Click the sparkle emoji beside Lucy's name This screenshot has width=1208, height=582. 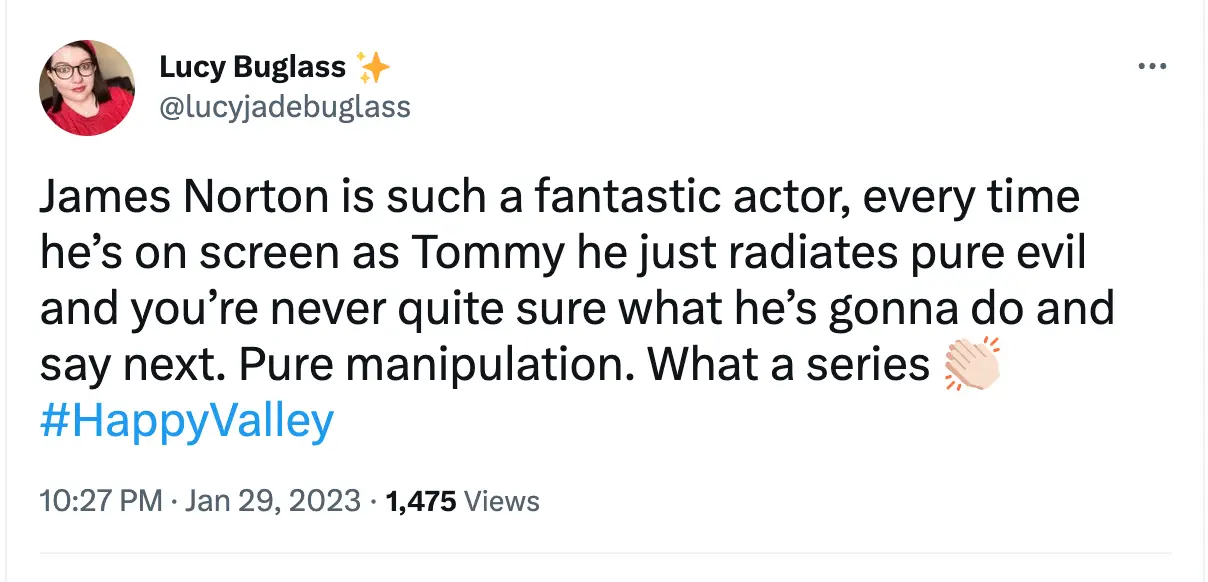click(376, 65)
